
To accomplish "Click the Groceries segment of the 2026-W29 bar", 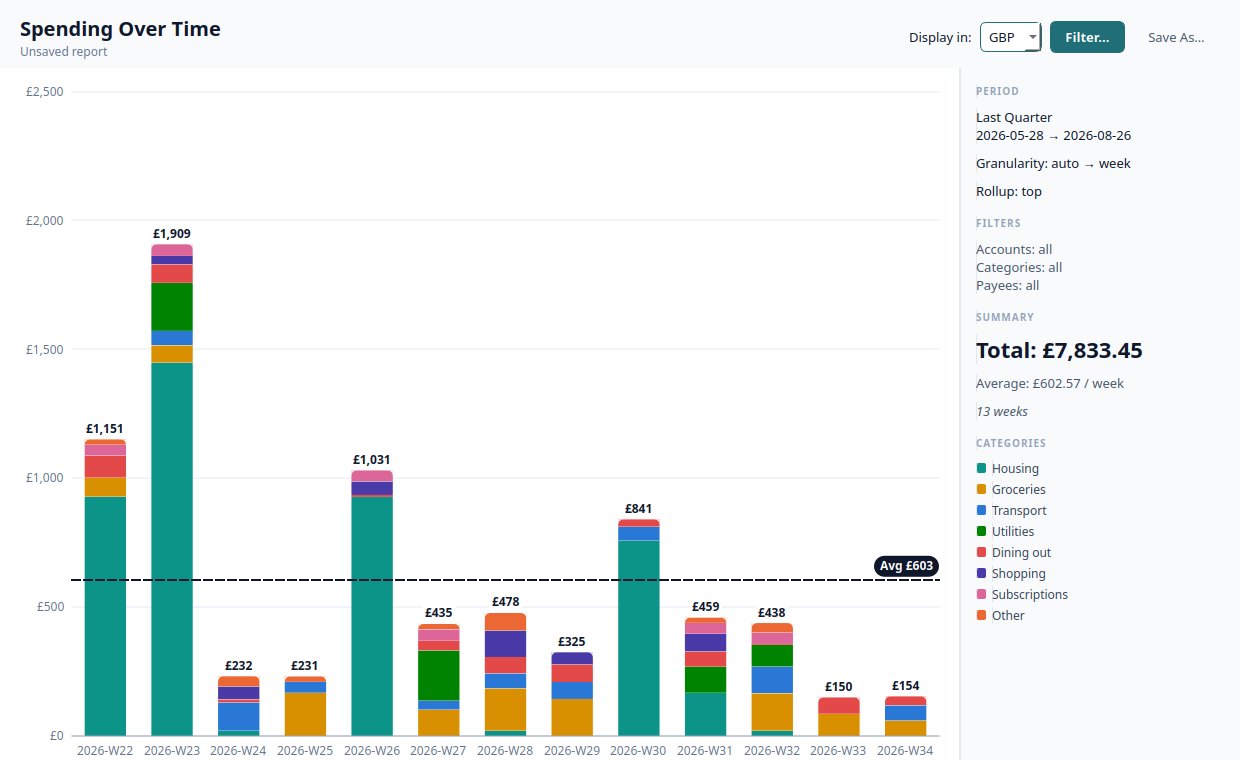I will click(x=572, y=717).
